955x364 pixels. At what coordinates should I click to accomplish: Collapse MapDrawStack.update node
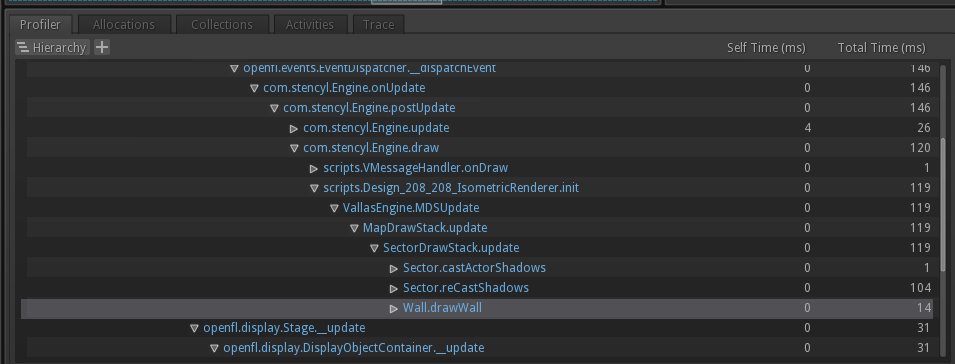click(x=354, y=228)
